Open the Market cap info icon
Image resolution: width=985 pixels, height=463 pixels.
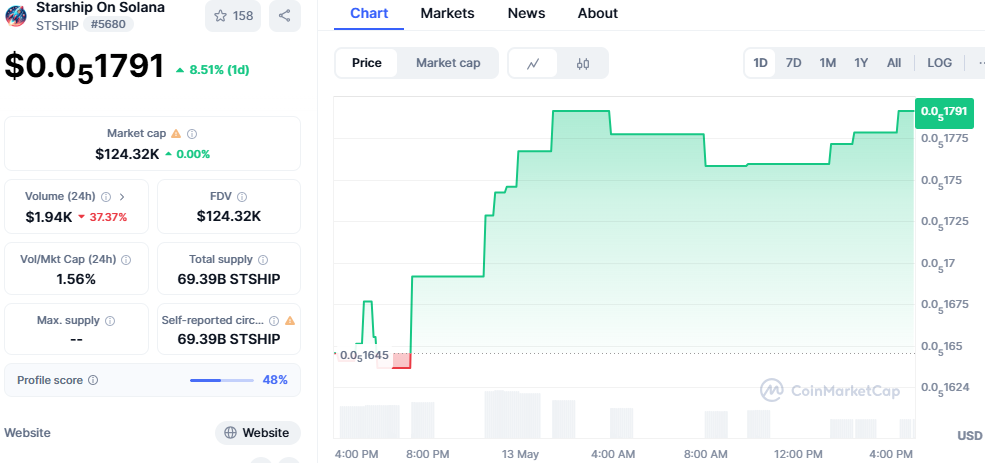point(193,133)
